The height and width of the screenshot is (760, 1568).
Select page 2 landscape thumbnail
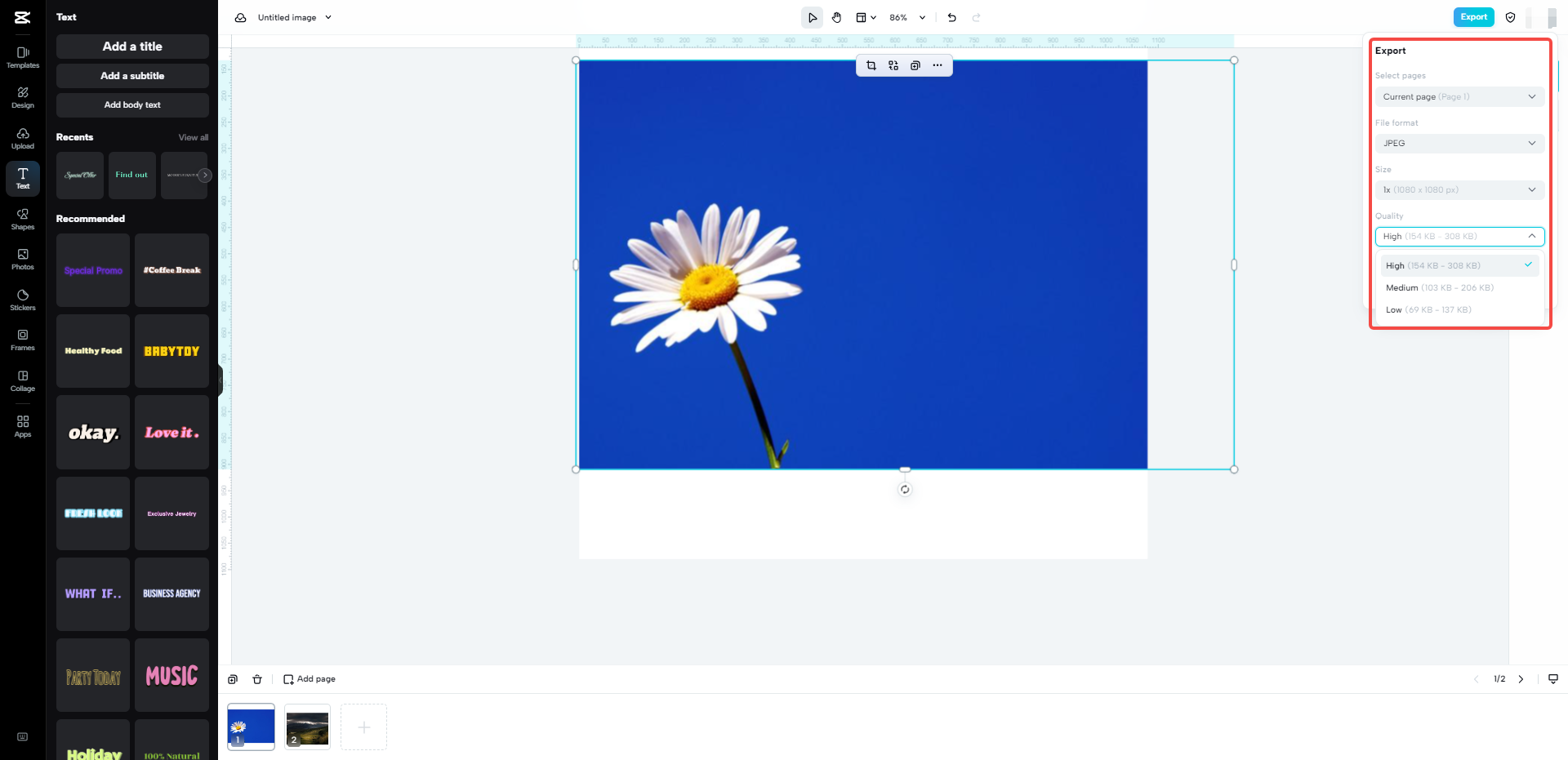click(x=307, y=727)
